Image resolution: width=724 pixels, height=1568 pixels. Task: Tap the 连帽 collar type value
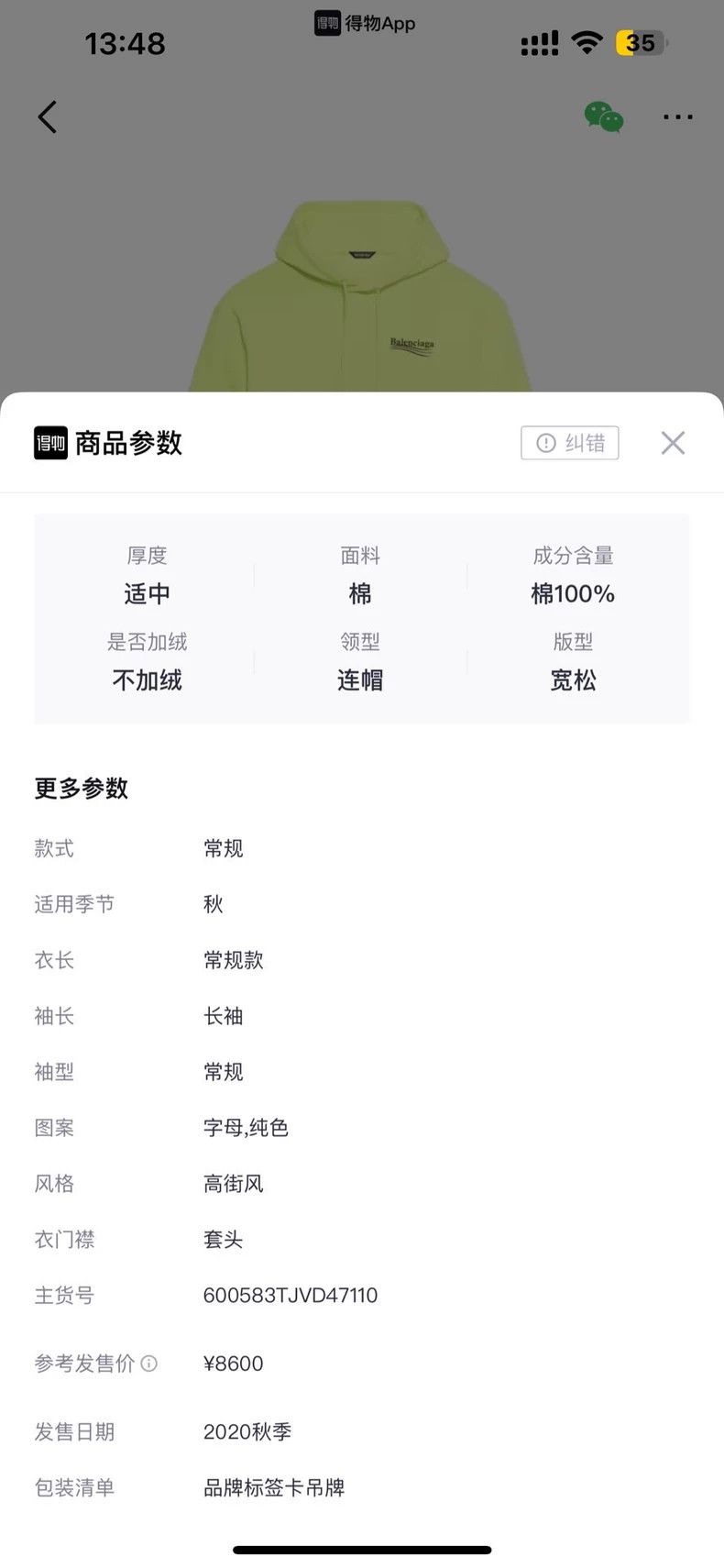[x=360, y=680]
